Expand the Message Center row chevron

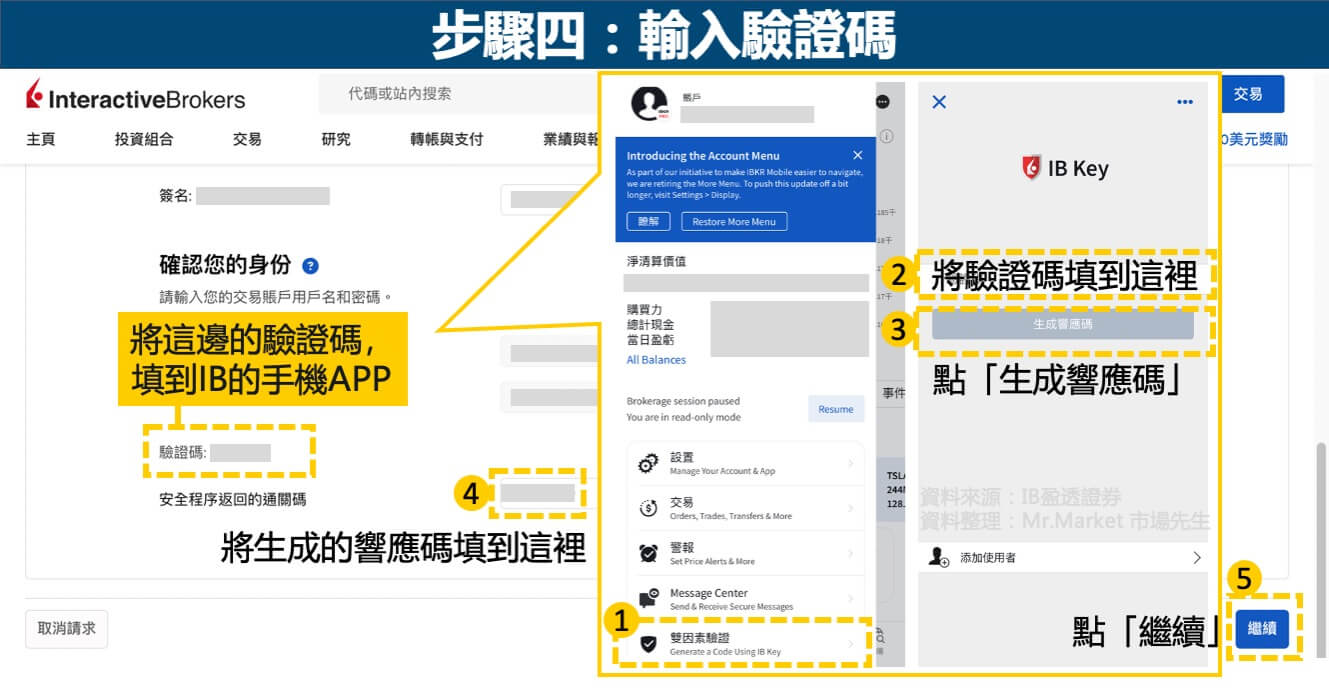(x=851, y=599)
